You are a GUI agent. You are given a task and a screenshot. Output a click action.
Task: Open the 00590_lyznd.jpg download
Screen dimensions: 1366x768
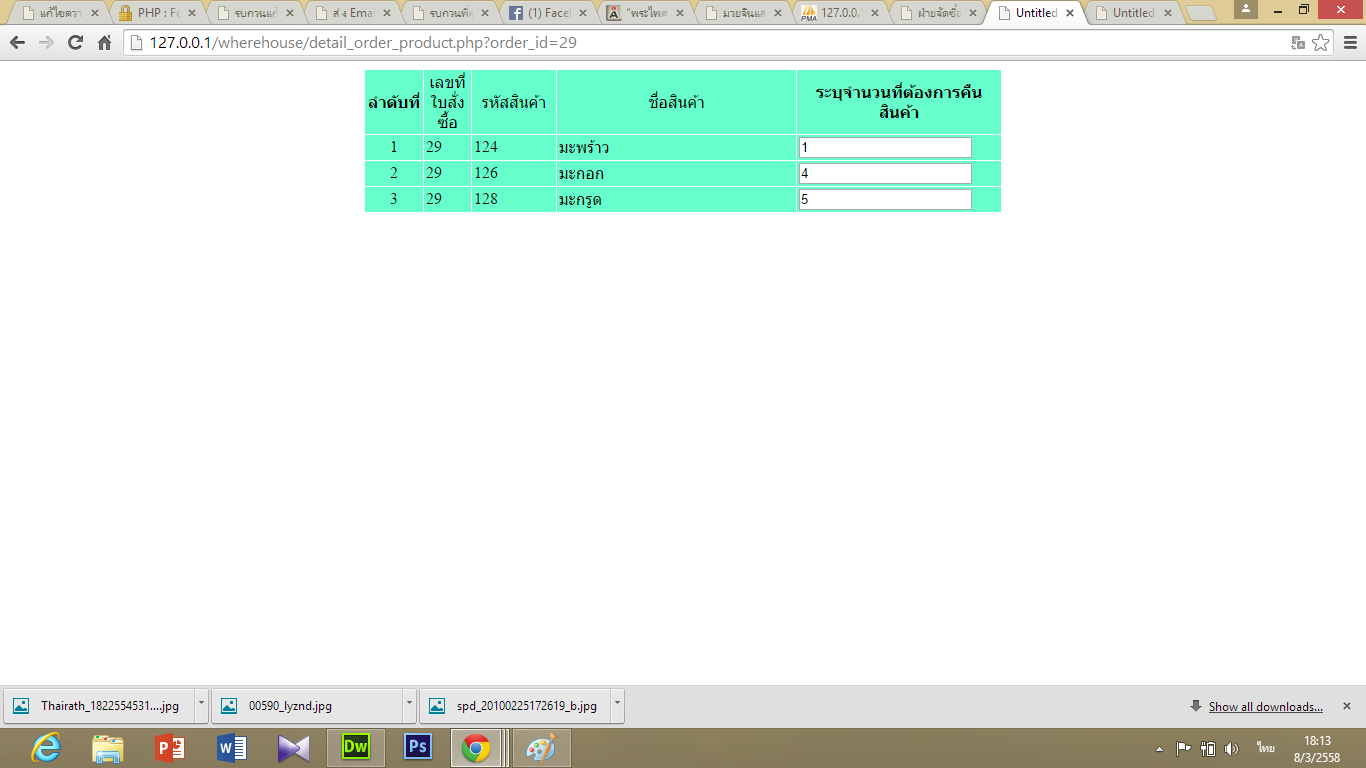306,705
